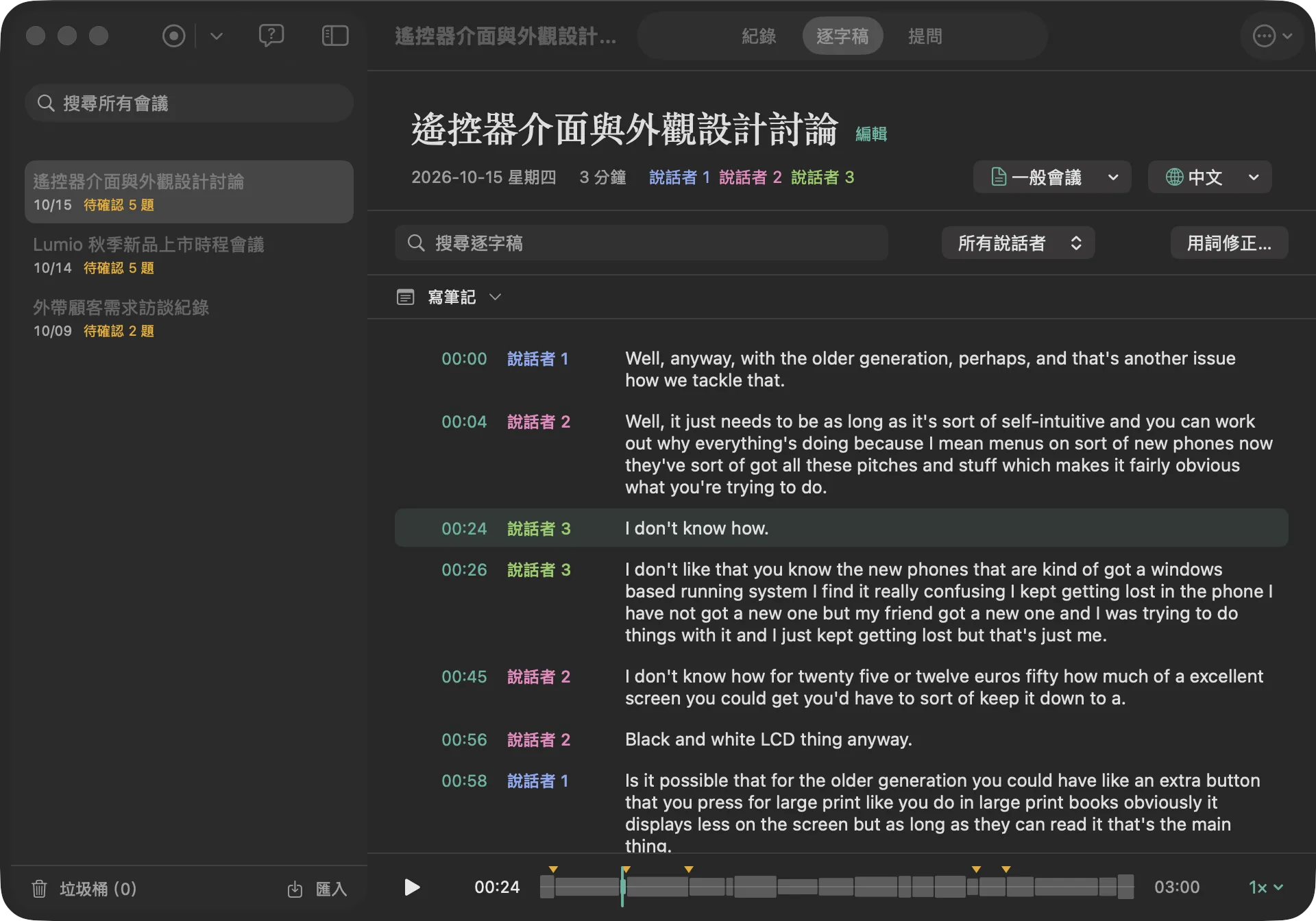The width and height of the screenshot is (1316, 921).
Task: Select the Lumio 秋季新品上市時程會議 meeting
Action: [189, 255]
